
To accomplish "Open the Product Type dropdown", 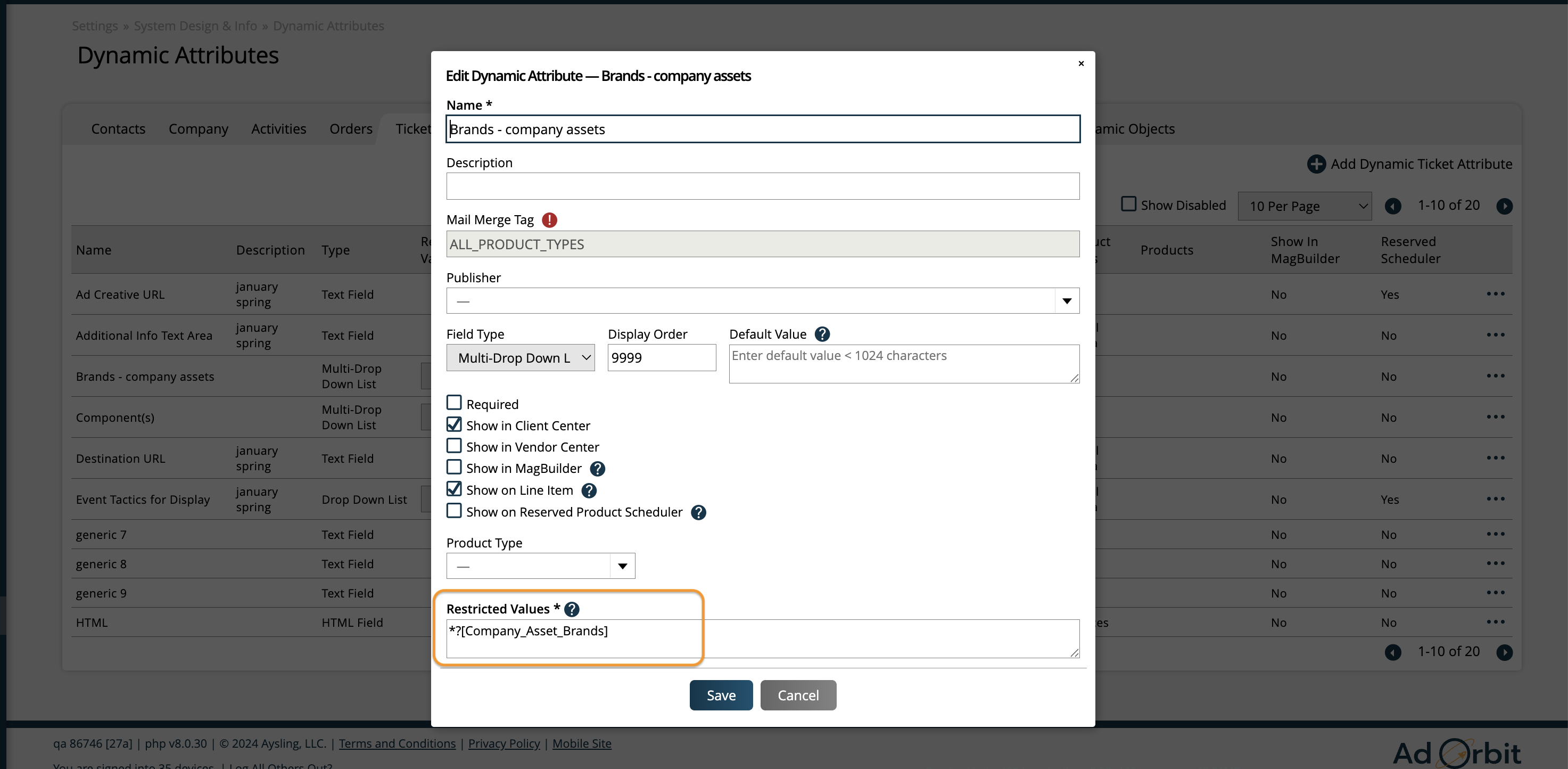I will [x=622, y=566].
